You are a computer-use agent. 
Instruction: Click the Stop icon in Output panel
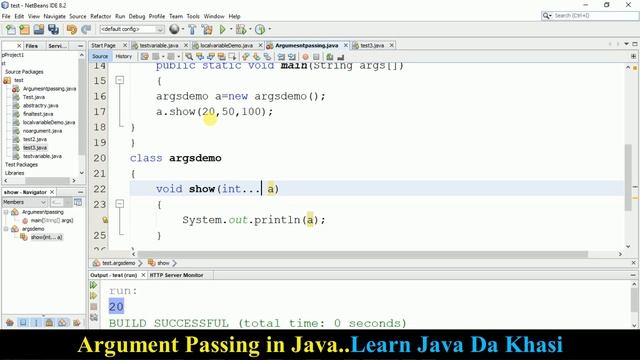[x=94, y=307]
